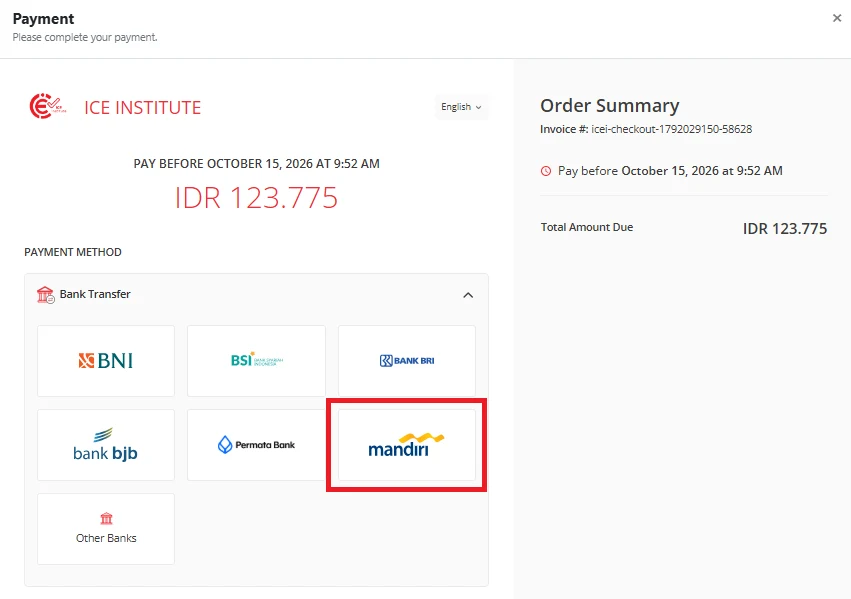
Task: Choose BSI as payment bank
Action: coord(256,361)
